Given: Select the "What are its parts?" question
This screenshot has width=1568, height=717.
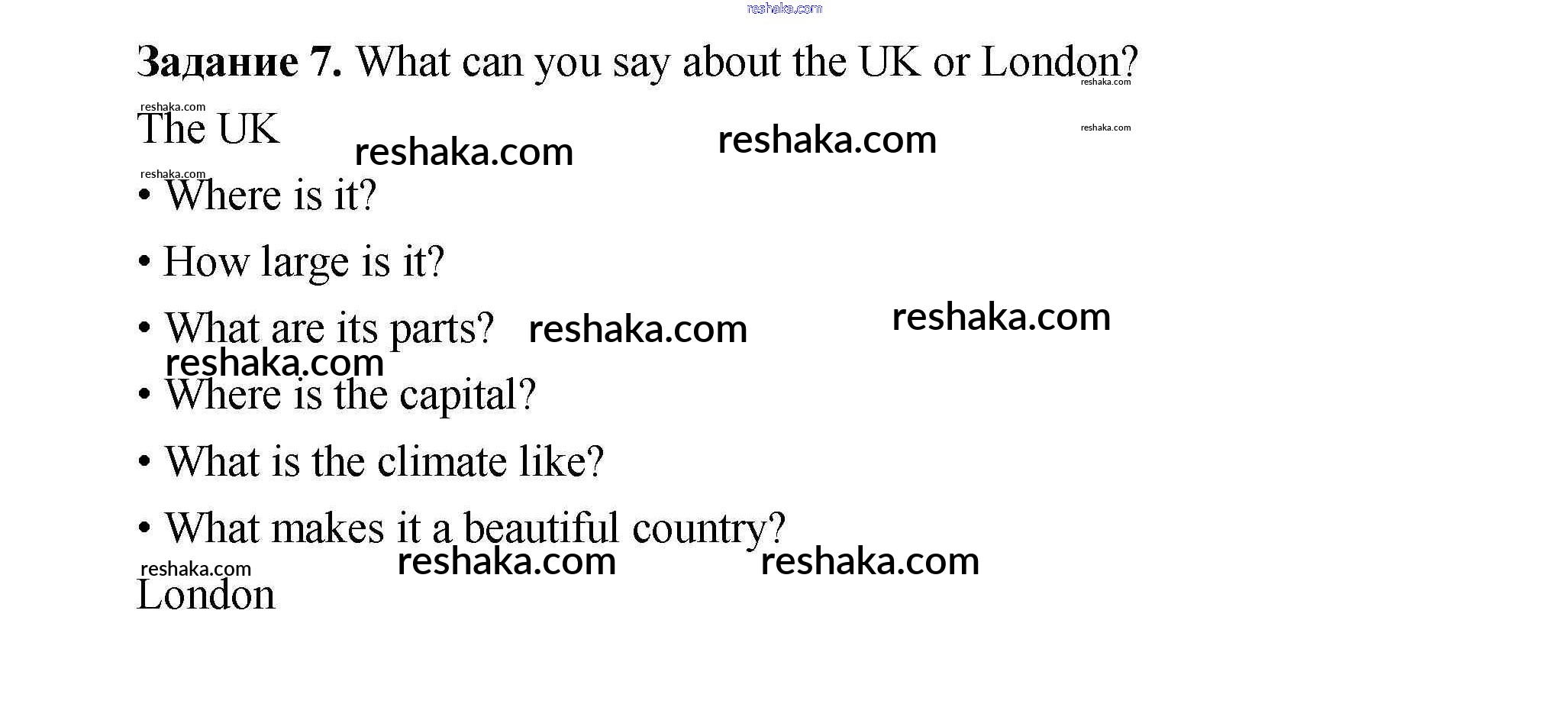Looking at the screenshot, I should click(x=330, y=329).
